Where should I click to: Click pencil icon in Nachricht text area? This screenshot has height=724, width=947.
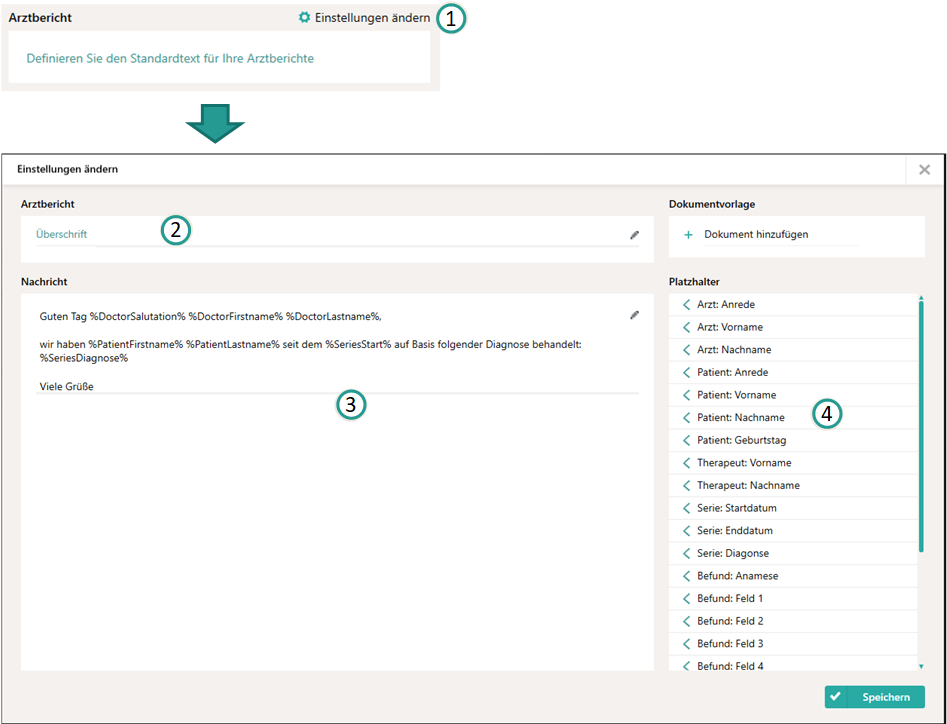point(634,315)
